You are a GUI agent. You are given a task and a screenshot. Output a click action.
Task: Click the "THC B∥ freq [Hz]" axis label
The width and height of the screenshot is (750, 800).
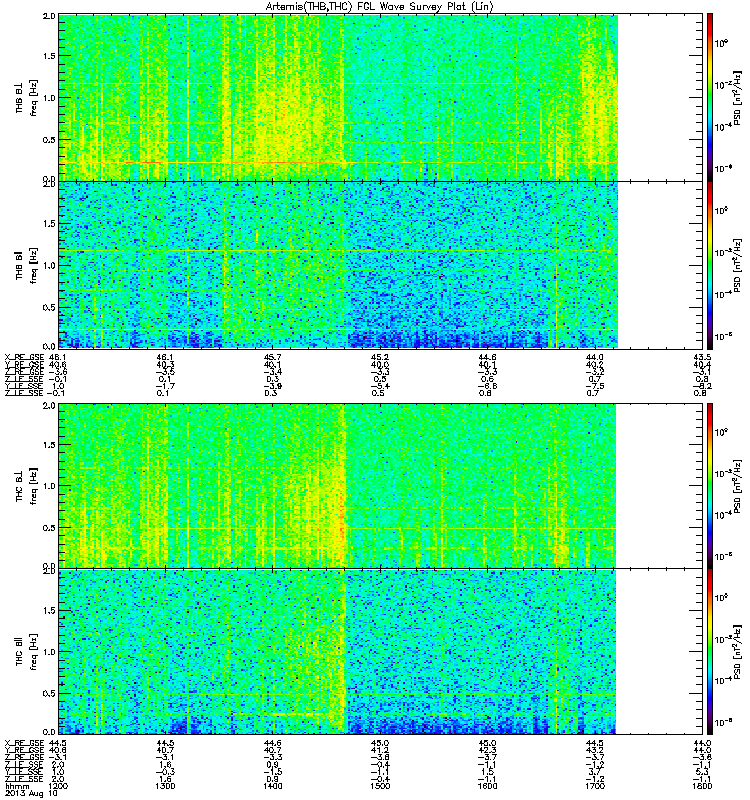(x=27, y=652)
